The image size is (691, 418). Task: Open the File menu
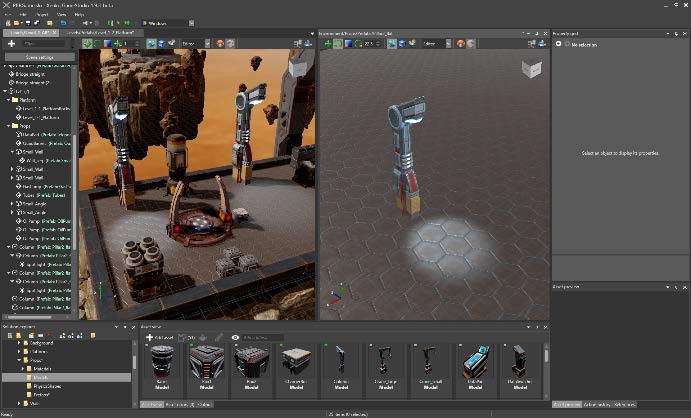pos(8,15)
